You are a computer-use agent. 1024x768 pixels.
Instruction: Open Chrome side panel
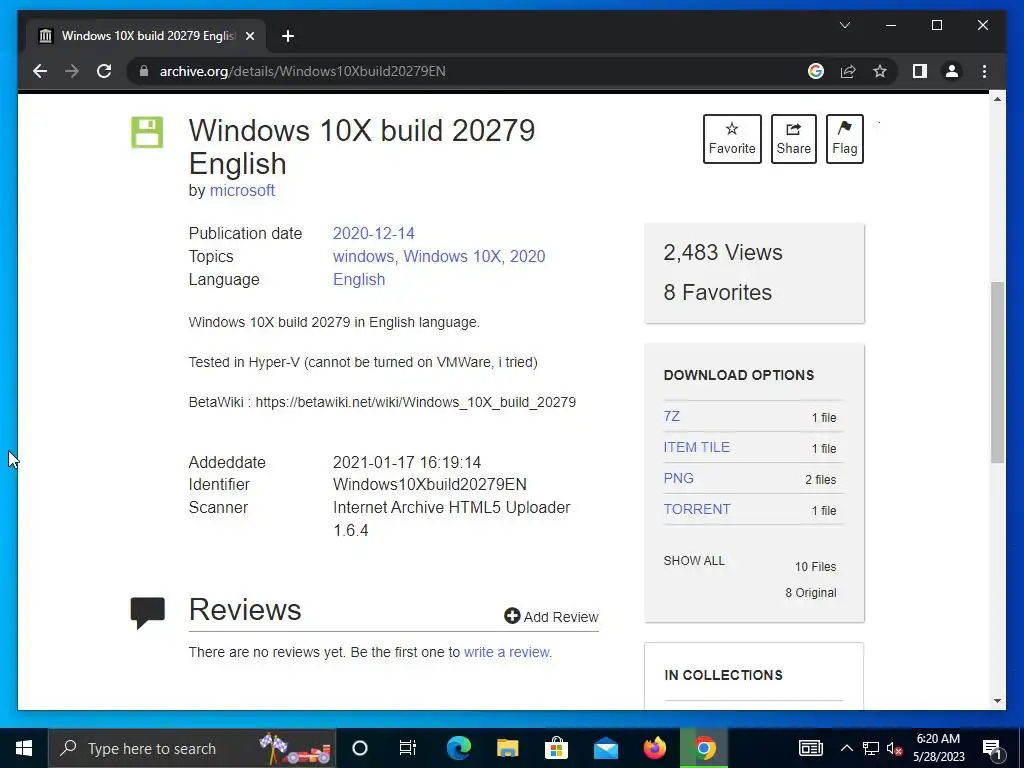920,71
